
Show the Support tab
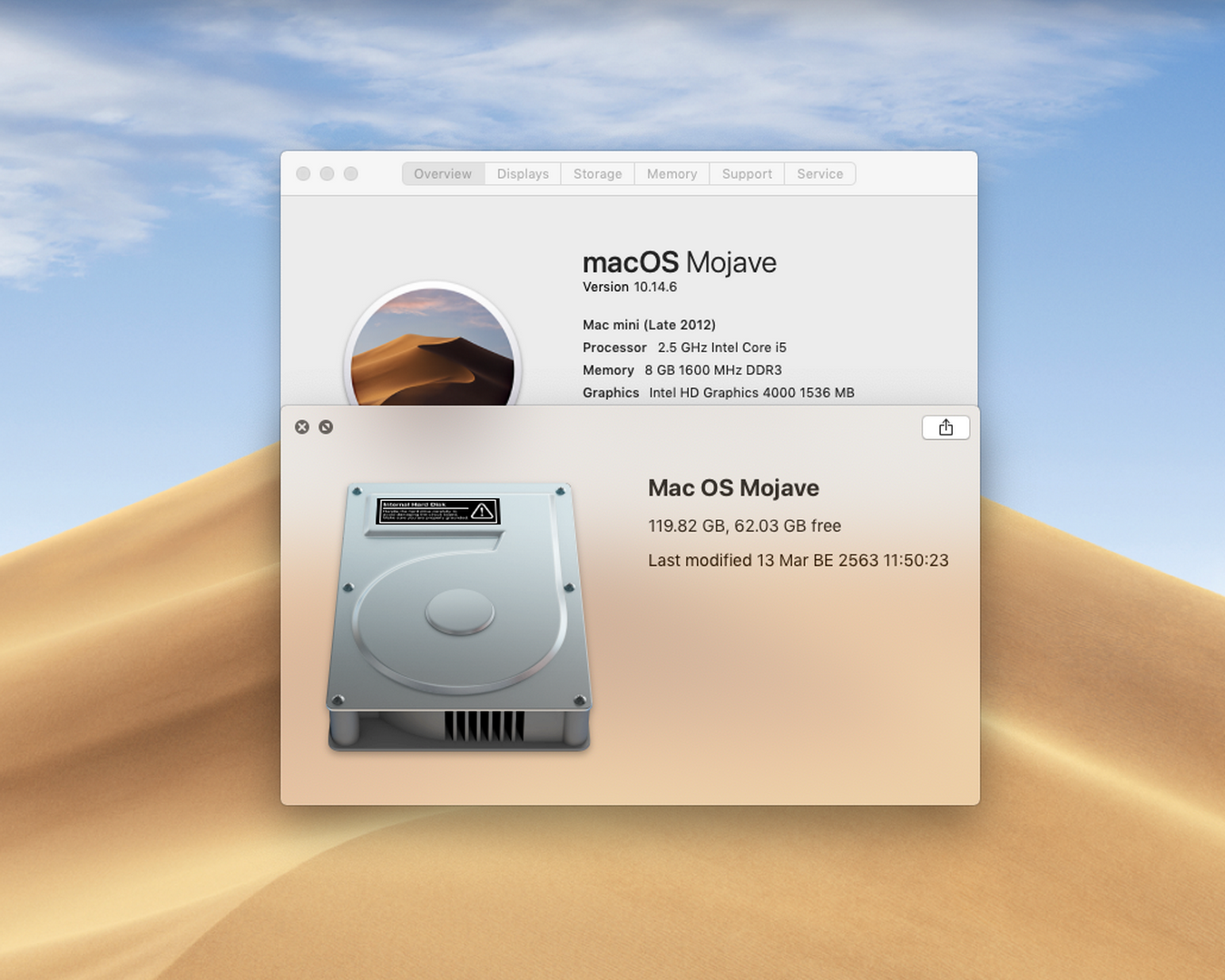747,174
